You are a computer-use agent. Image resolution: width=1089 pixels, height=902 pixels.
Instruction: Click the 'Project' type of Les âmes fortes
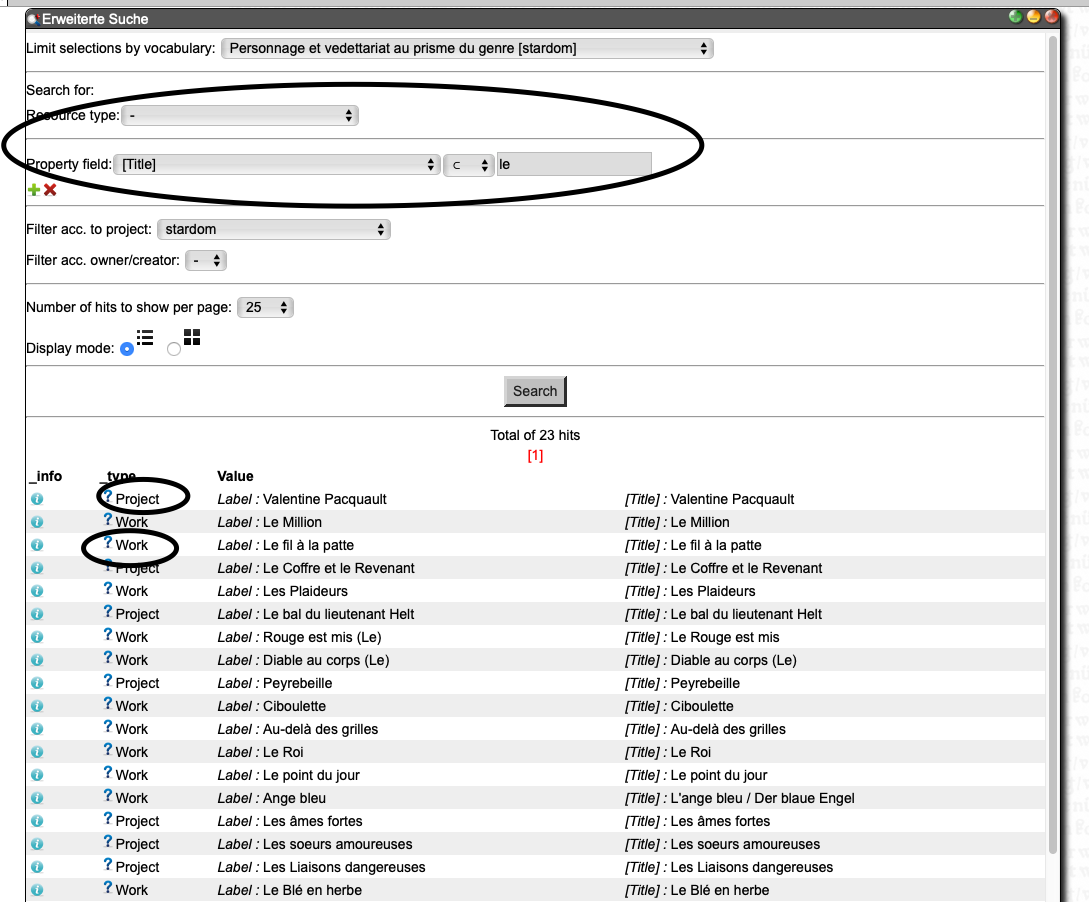pyautogui.click(x=138, y=821)
